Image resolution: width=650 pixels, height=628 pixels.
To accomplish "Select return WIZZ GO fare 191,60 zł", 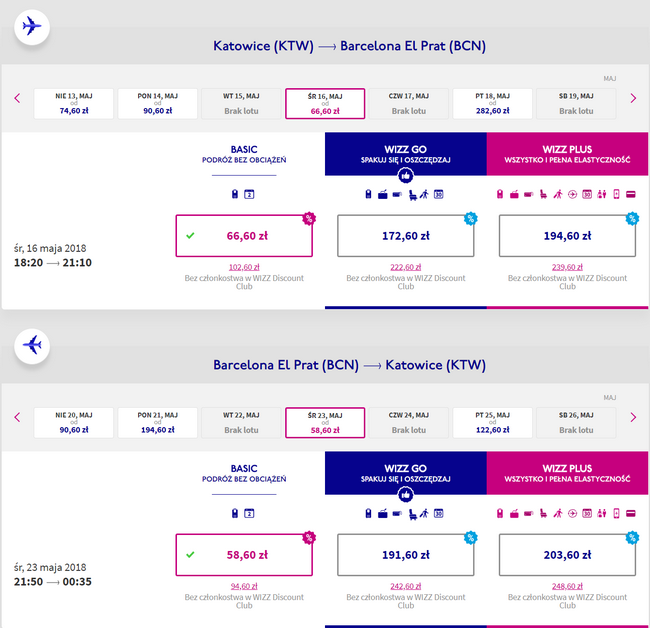I will [406, 555].
